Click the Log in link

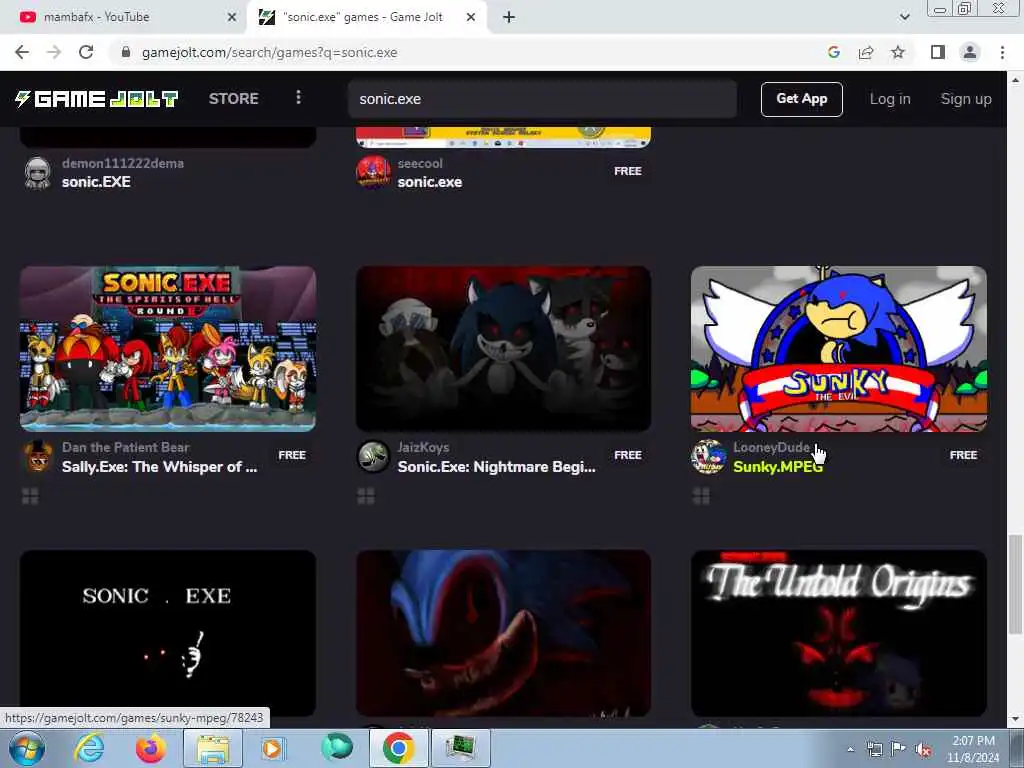point(889,99)
